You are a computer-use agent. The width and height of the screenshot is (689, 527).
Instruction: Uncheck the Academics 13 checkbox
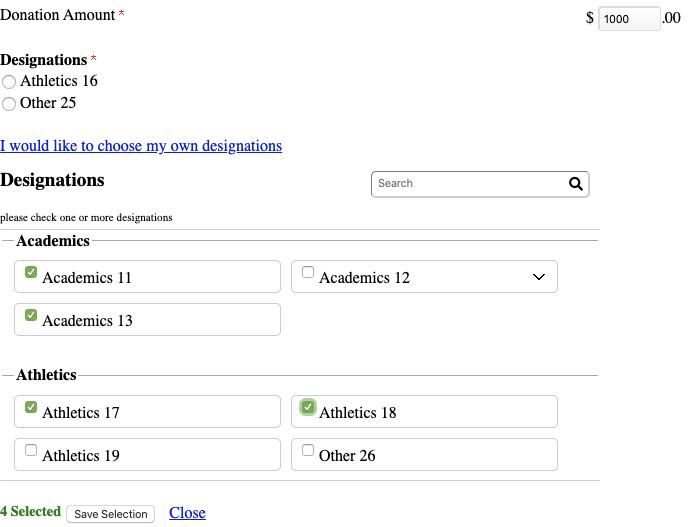click(31, 315)
